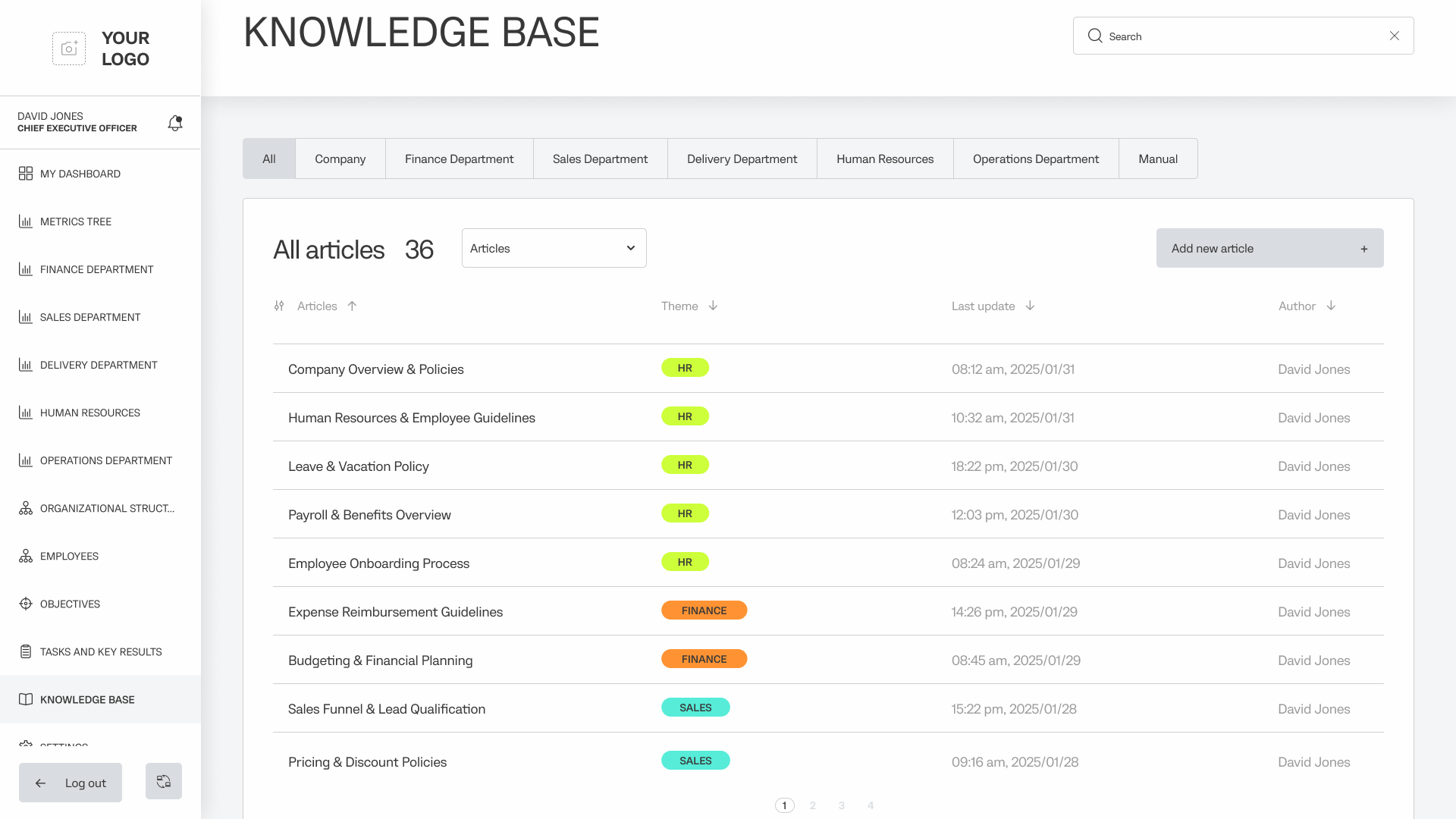Screen dimensions: 1456x819
Task: Sort by Author column arrow
Action: (x=1331, y=306)
